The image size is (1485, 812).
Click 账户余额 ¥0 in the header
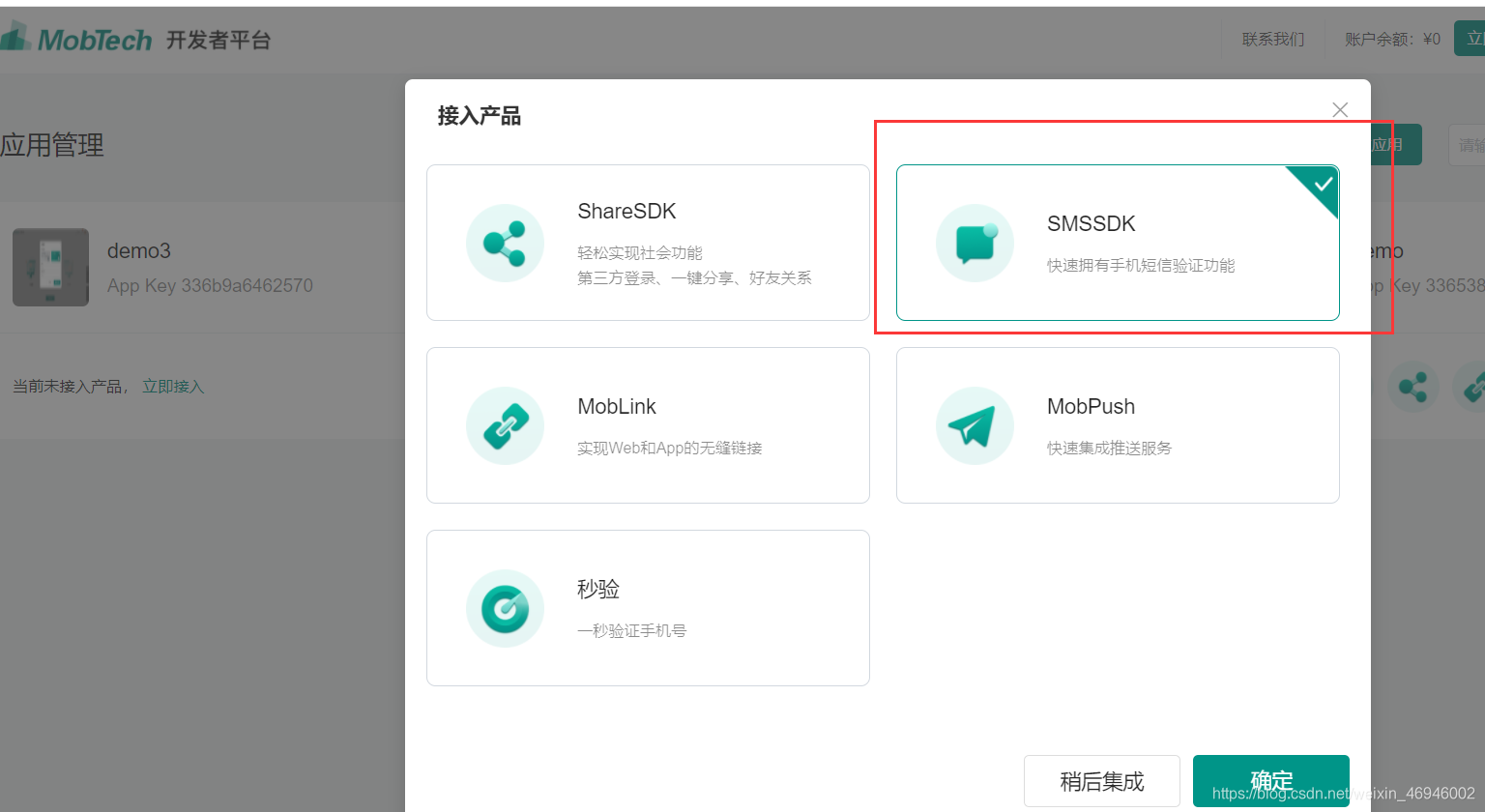click(x=1392, y=40)
